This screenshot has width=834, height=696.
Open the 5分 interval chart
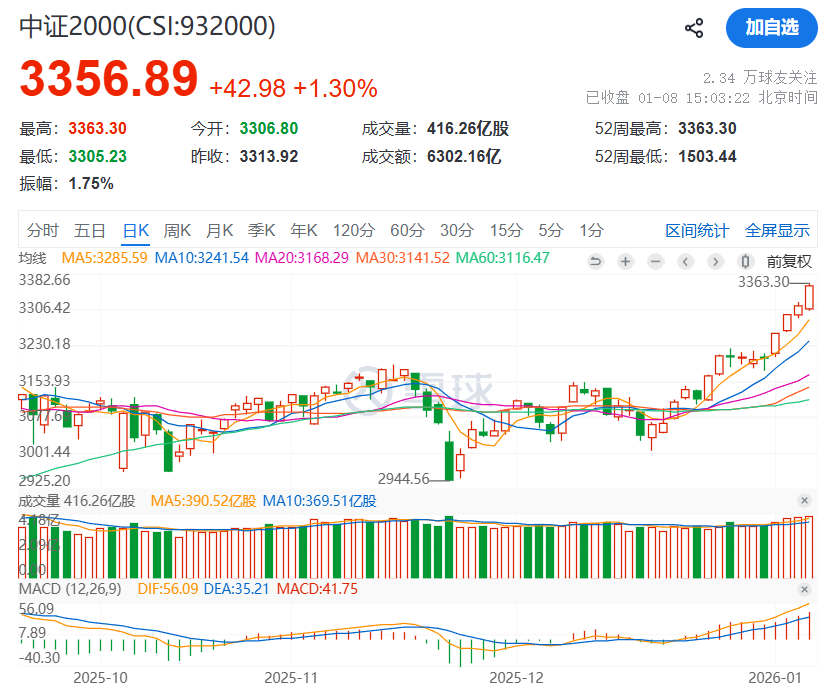[x=551, y=231]
